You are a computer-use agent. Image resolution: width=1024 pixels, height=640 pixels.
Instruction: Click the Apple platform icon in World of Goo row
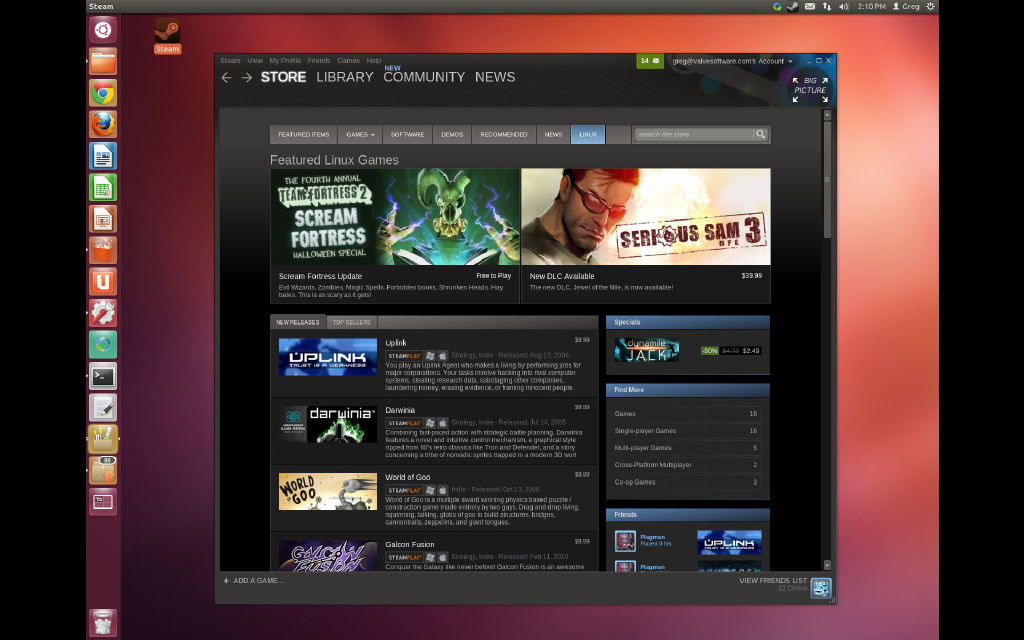443,490
